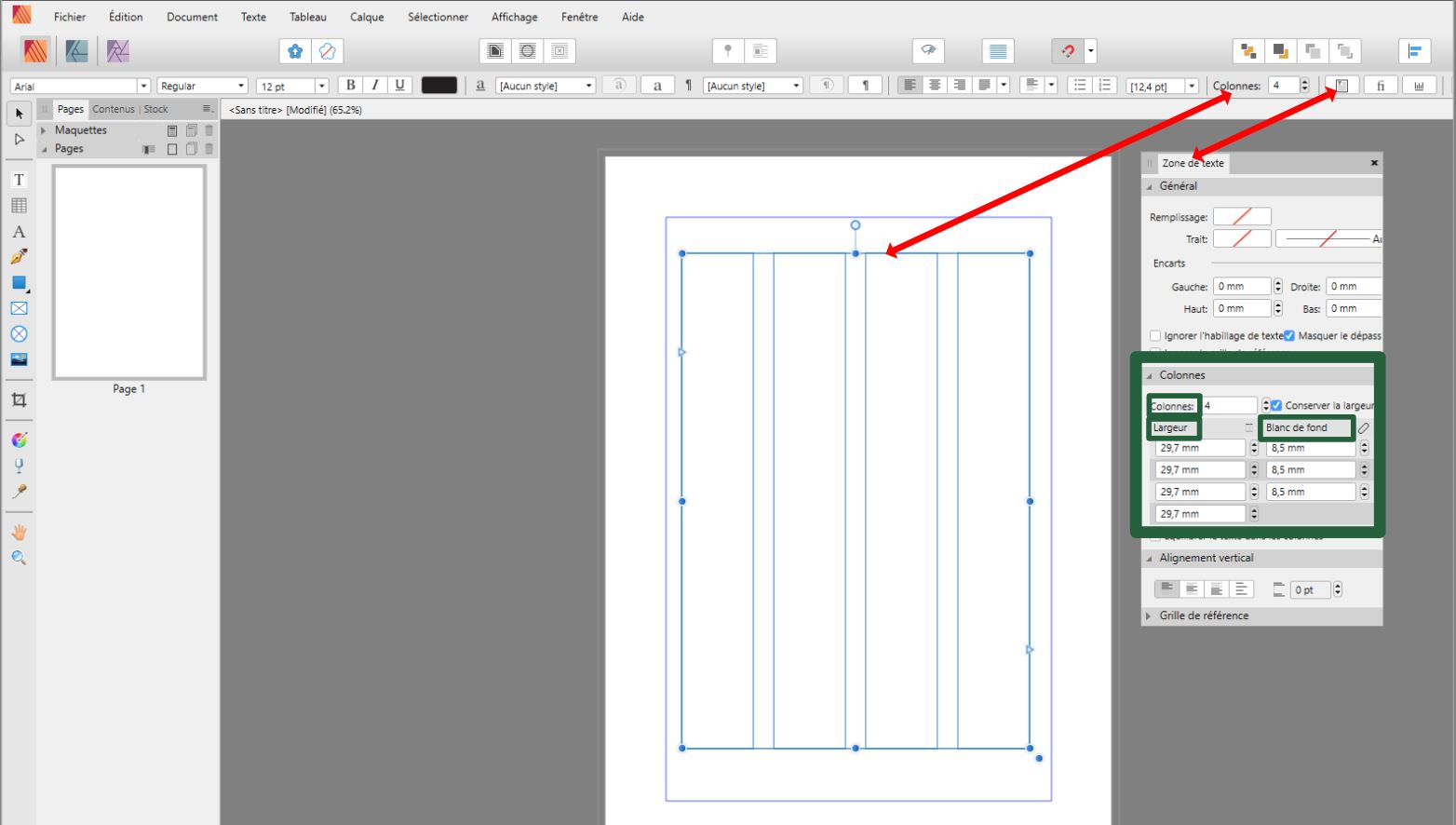Screen dimensions: 1456x825
Task: Select the Transparency tool
Action: 19,466
